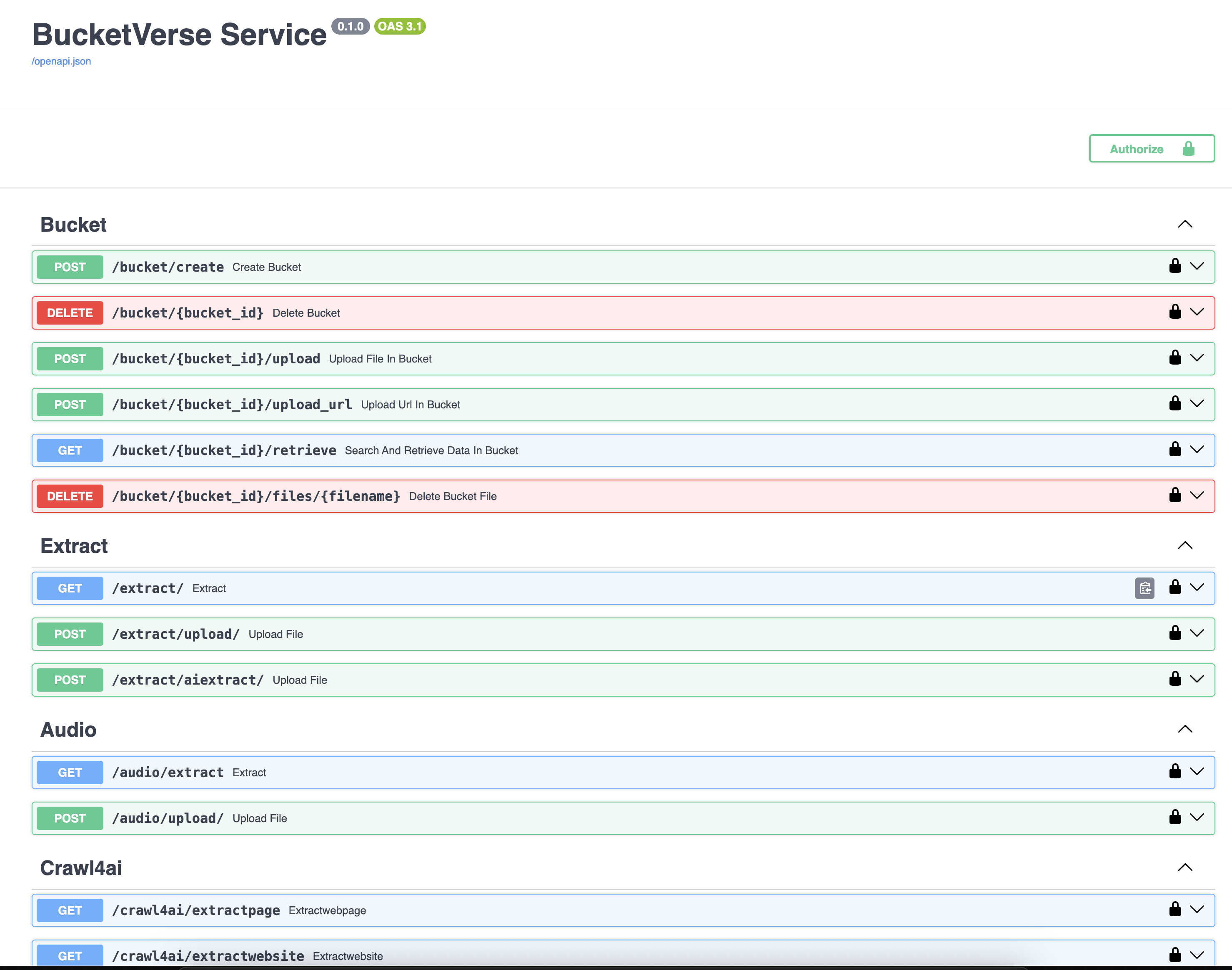Click the lock icon on Delete Bucket row
Image resolution: width=1232 pixels, height=970 pixels.
(1175, 312)
